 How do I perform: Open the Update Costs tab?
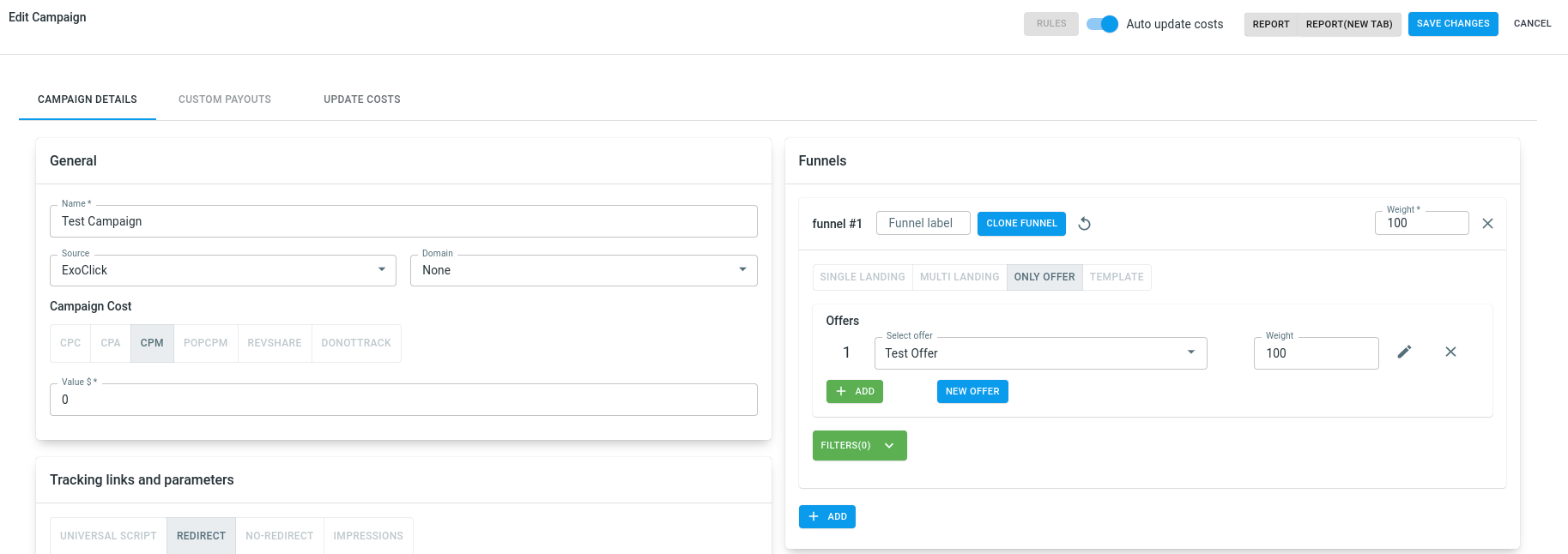tap(362, 99)
